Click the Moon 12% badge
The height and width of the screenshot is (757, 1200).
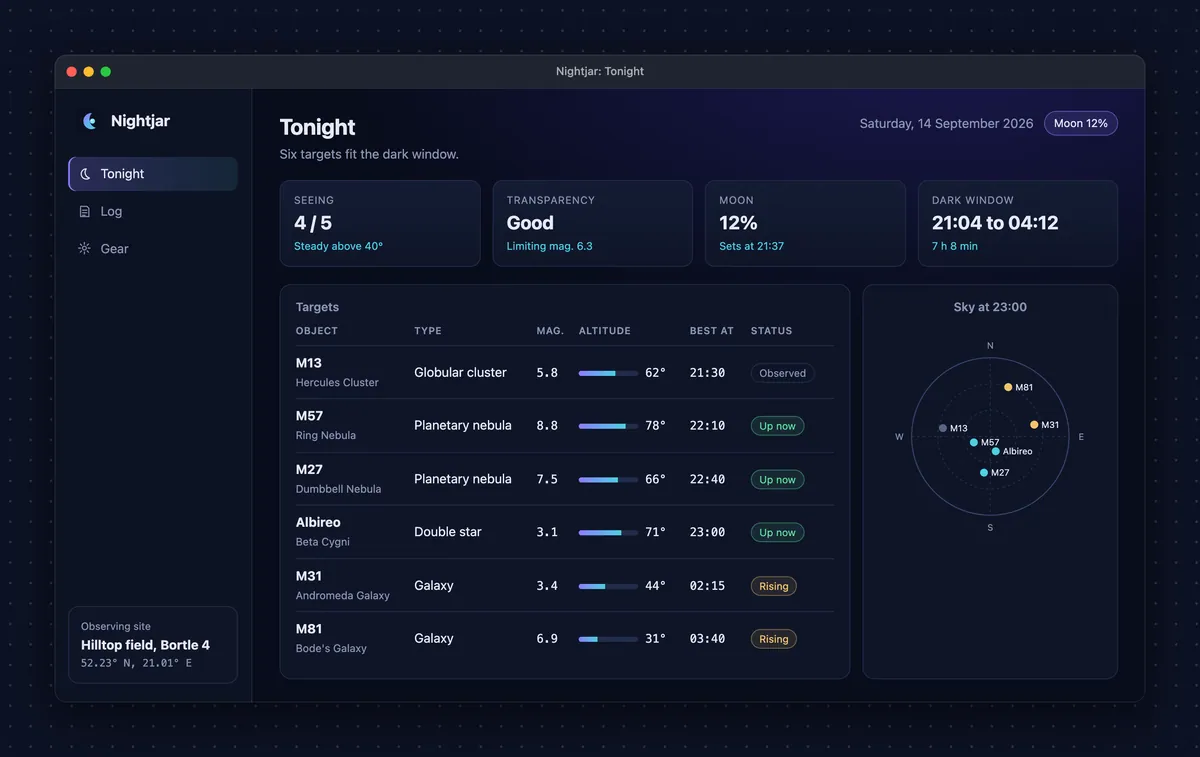click(1081, 123)
